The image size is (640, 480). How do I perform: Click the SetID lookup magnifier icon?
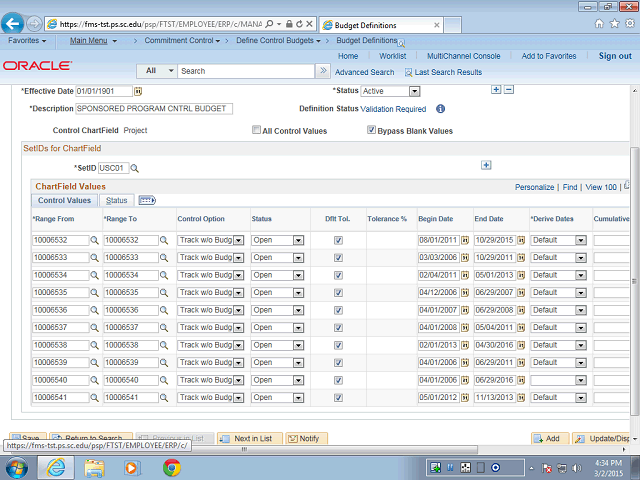coord(135,168)
